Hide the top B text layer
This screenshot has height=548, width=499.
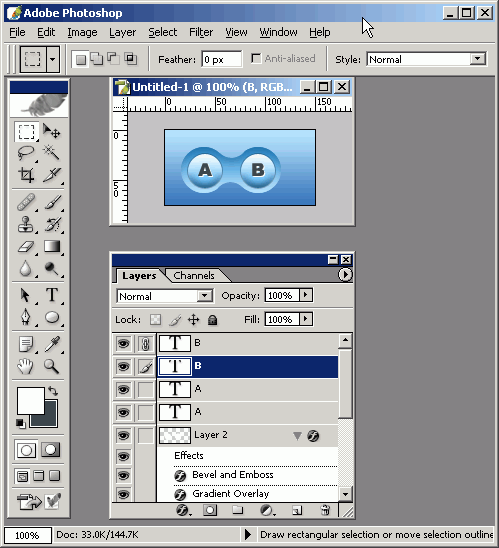[123, 344]
